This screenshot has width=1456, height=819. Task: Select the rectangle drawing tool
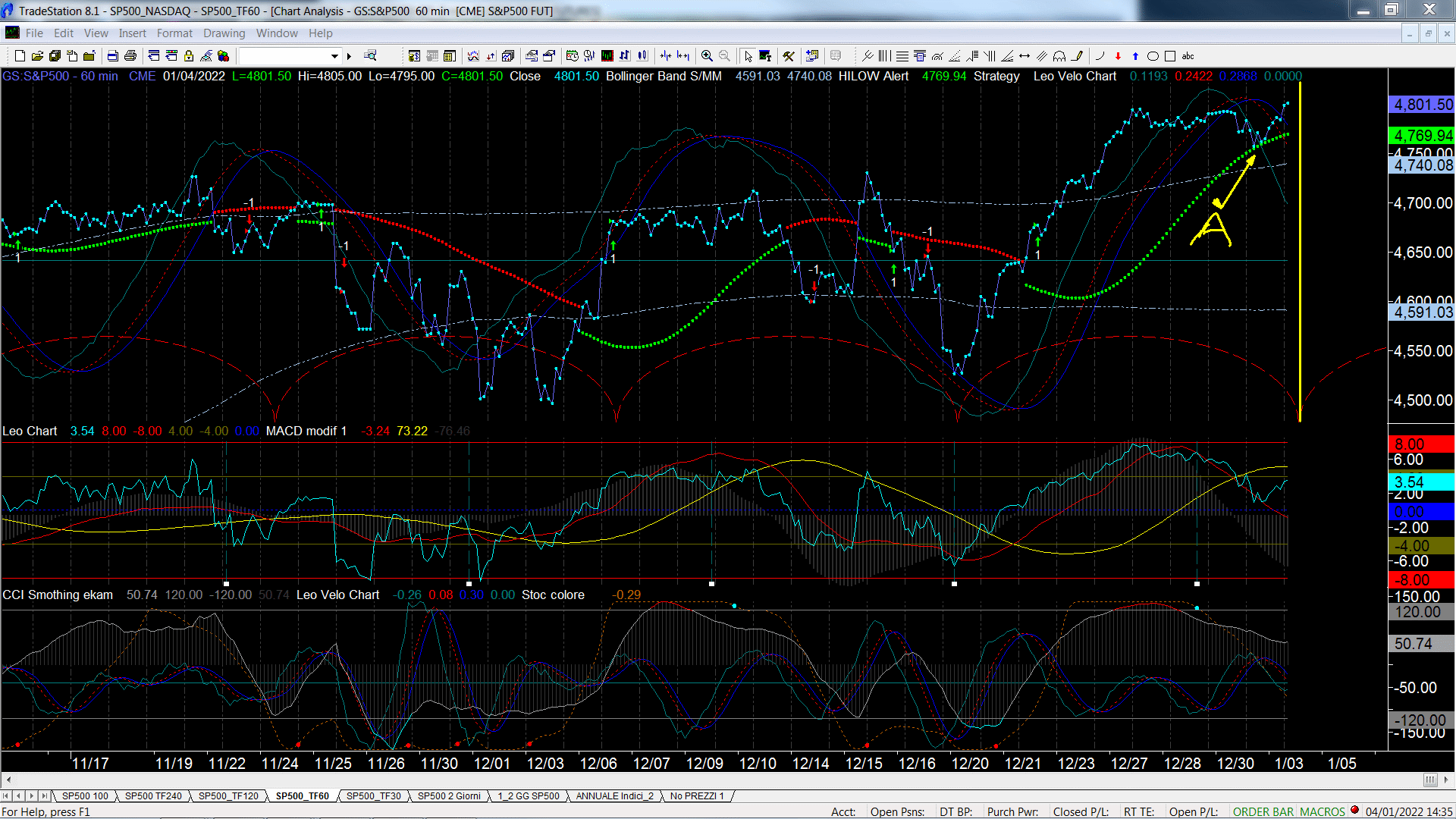(x=1170, y=56)
